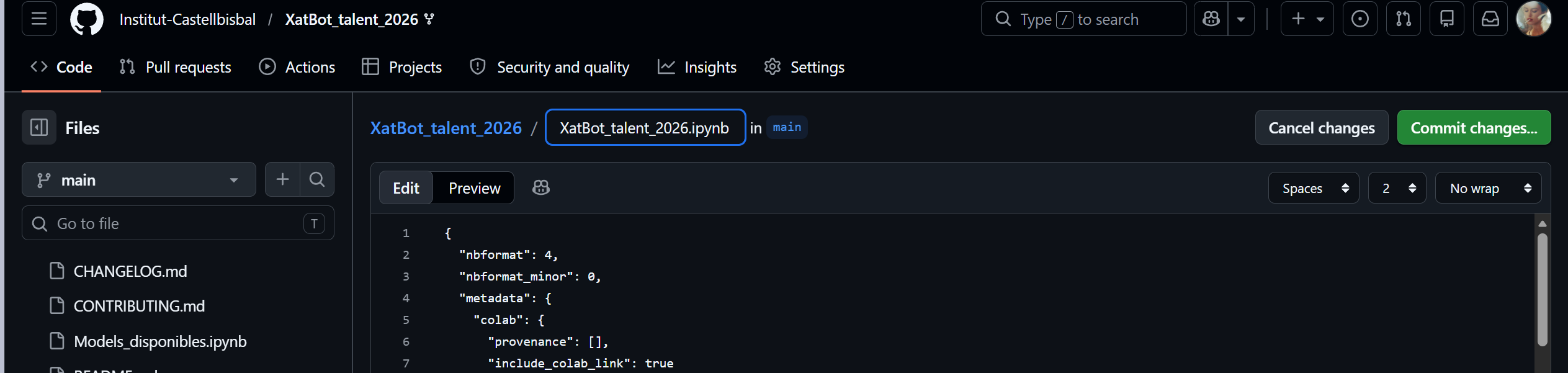Viewport: 1568px width, 373px height.
Task: Cancel changes to the file
Action: coord(1322,127)
